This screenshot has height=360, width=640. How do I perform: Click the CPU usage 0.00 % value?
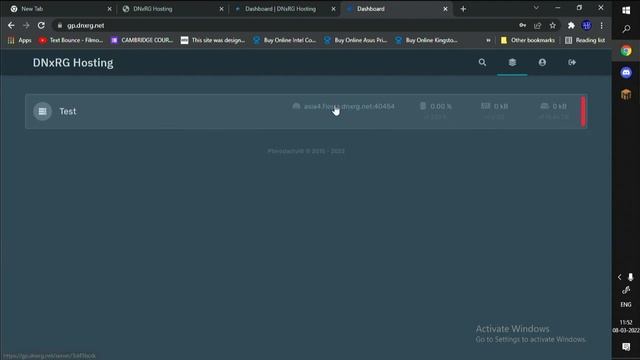tap(441, 107)
